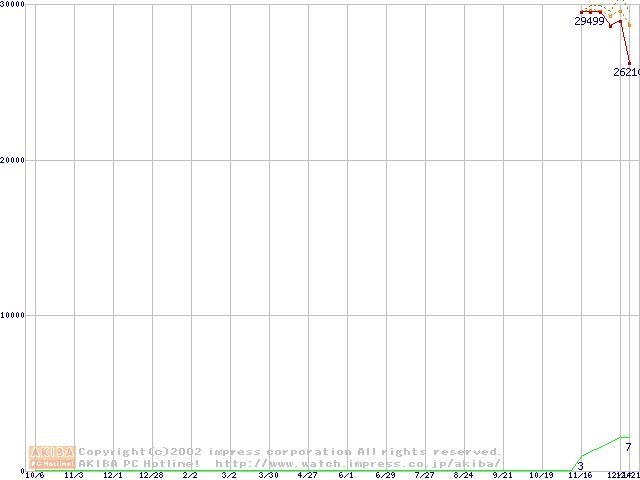Viewport: 640px width, 480px height.
Task: Select the 9/21 date on x-axis
Action: click(502, 476)
